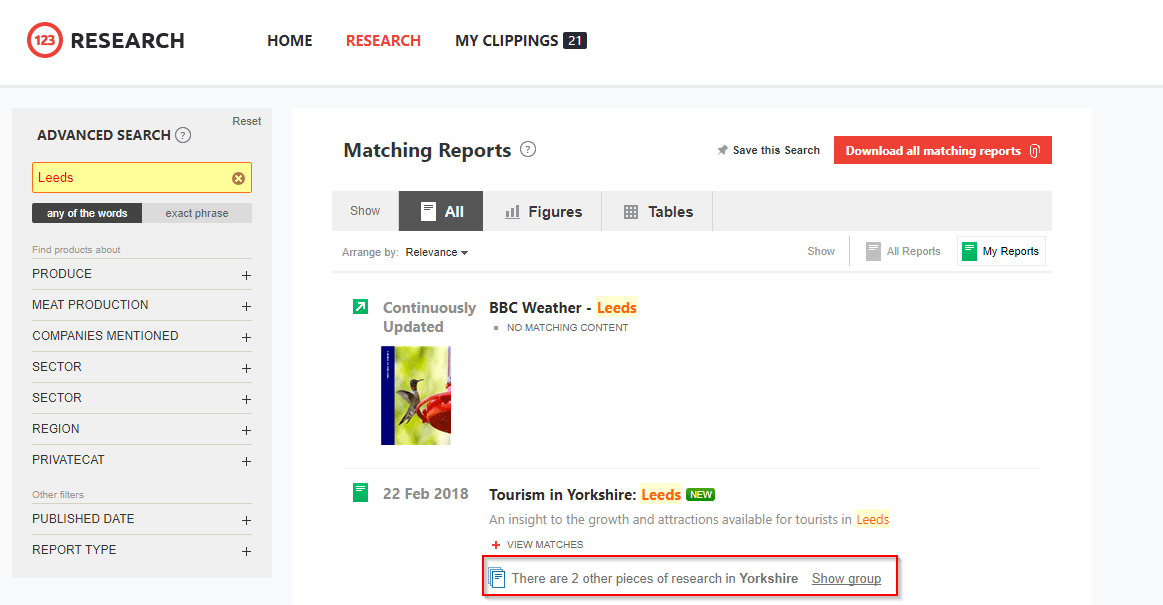Open the Matching Reports help icon
This screenshot has height=605, width=1163.
tap(528, 150)
